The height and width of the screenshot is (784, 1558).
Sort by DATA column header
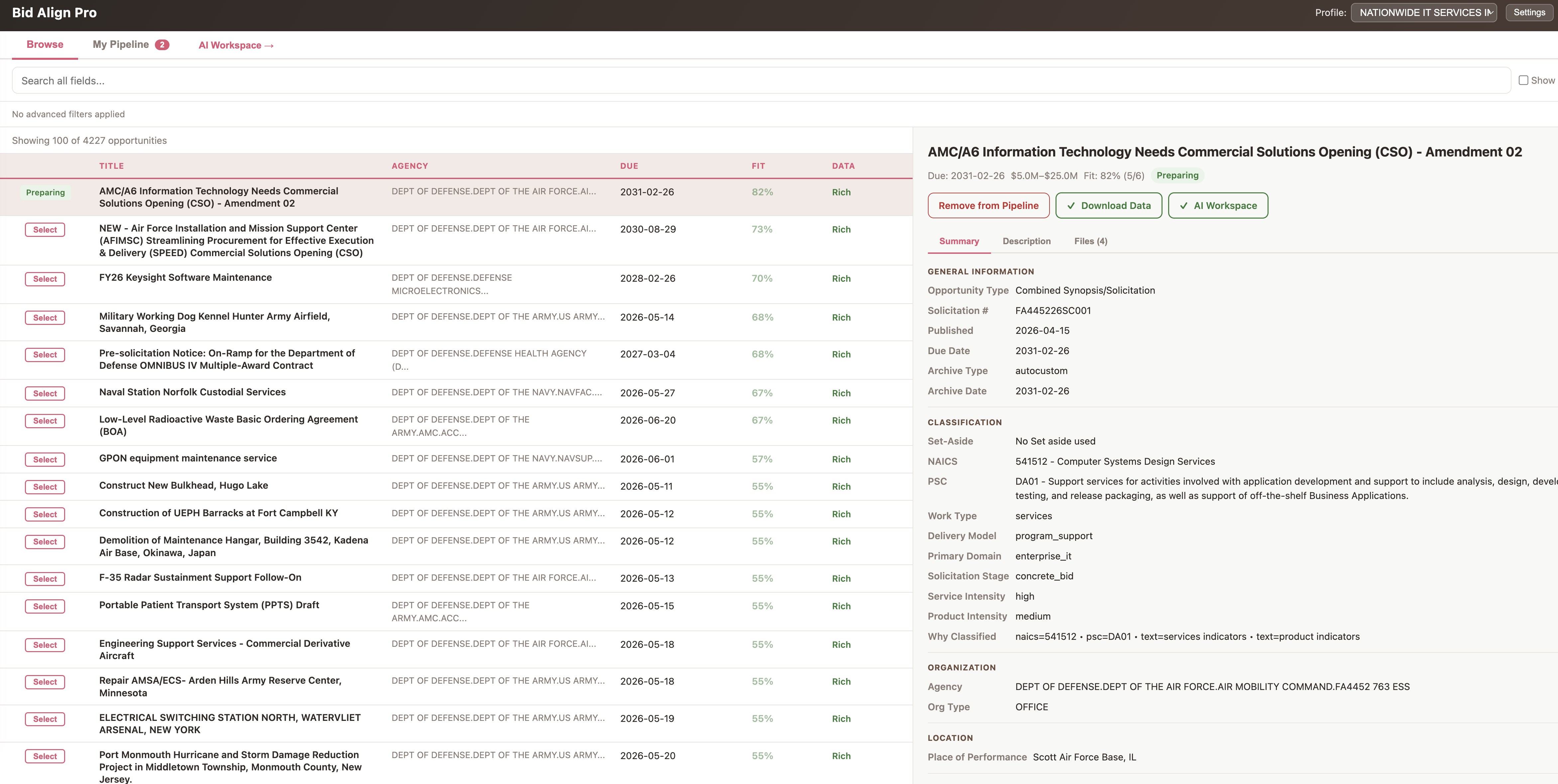(843, 166)
